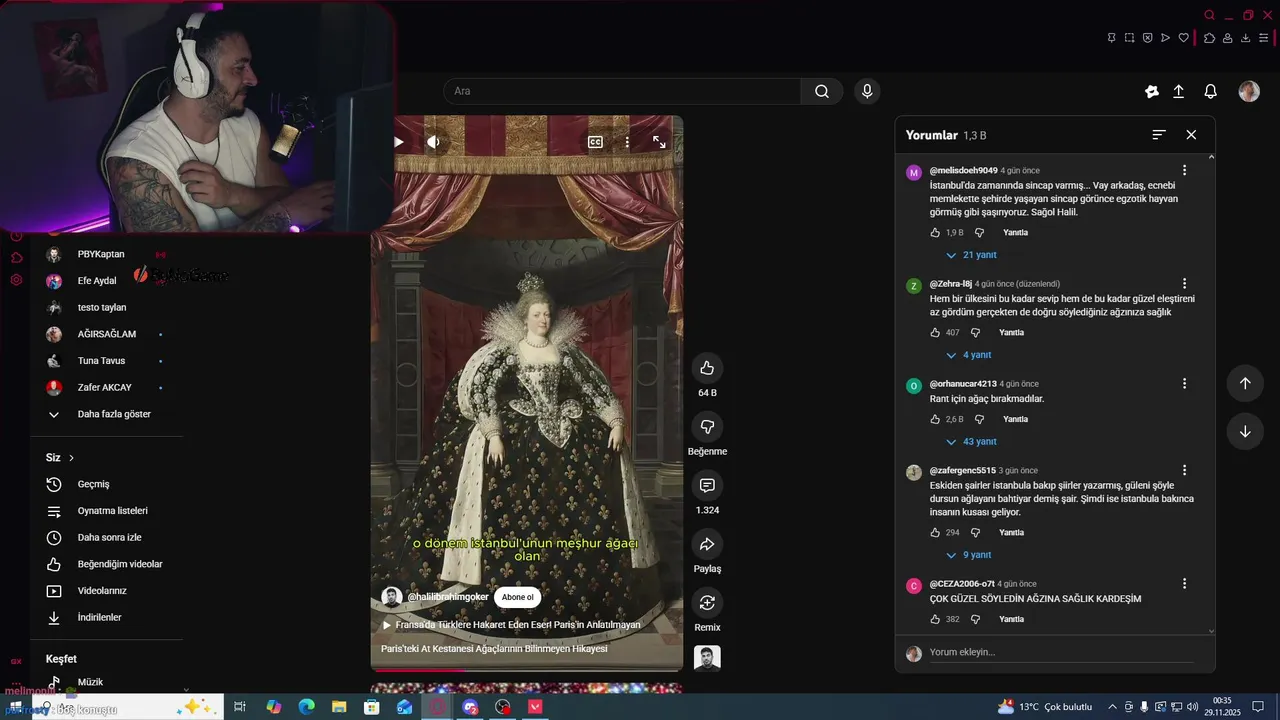Like the comment by @orhanucar4213
Screen dimensions: 1280x720
[935, 420]
